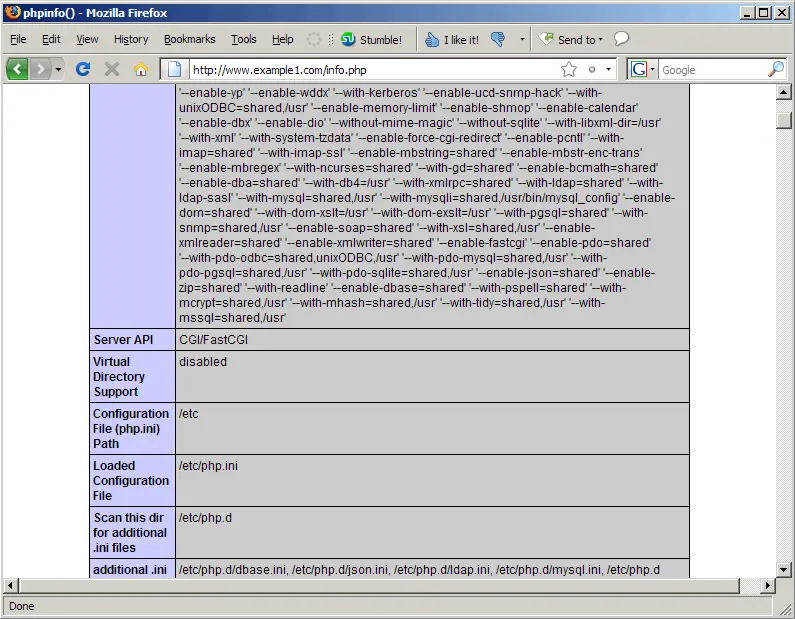Click the horizontal scrollbar right arrow
Screen dimensions: 795x619
click(x=767, y=586)
